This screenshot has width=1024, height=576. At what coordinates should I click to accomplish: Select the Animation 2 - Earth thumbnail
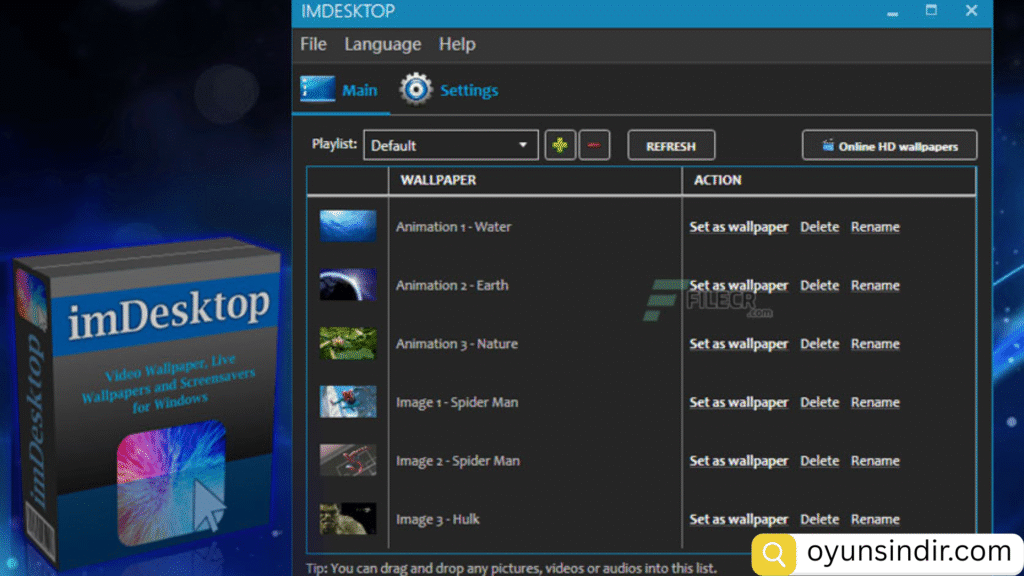[x=348, y=285]
